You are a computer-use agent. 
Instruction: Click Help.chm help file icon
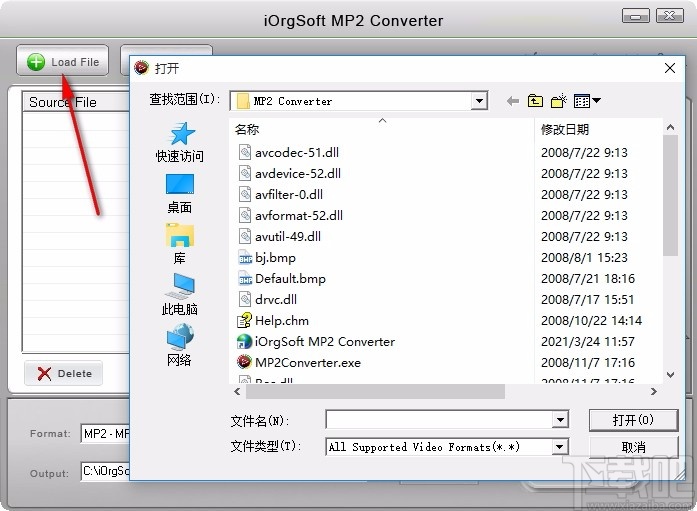click(244, 320)
